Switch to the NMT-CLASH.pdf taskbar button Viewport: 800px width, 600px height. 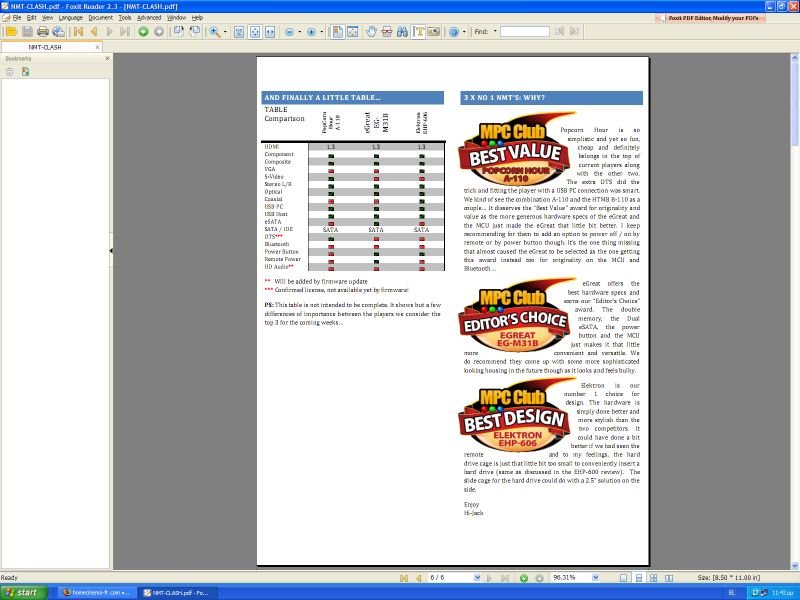click(x=179, y=593)
